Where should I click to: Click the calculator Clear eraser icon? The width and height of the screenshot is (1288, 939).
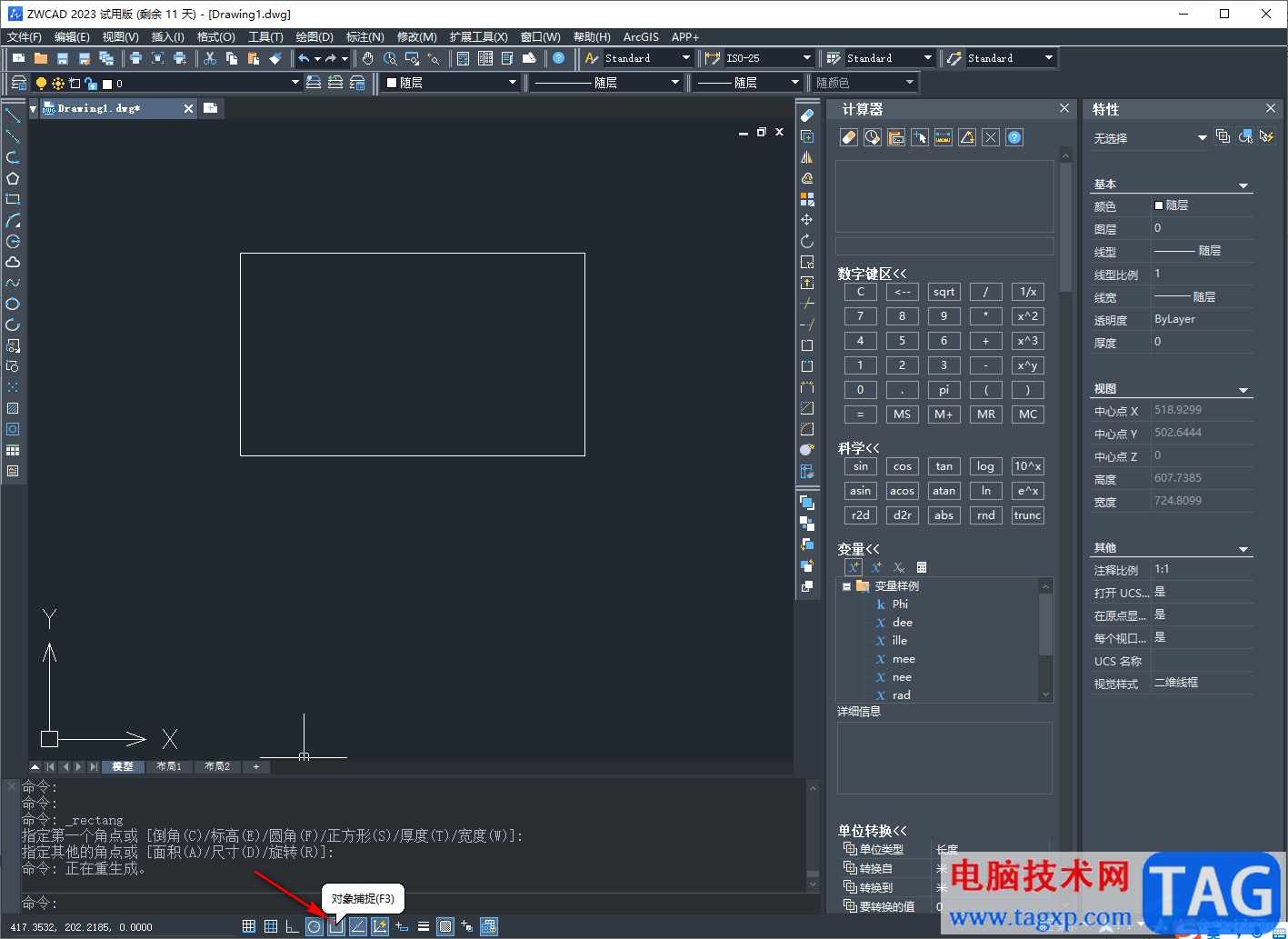(x=849, y=137)
